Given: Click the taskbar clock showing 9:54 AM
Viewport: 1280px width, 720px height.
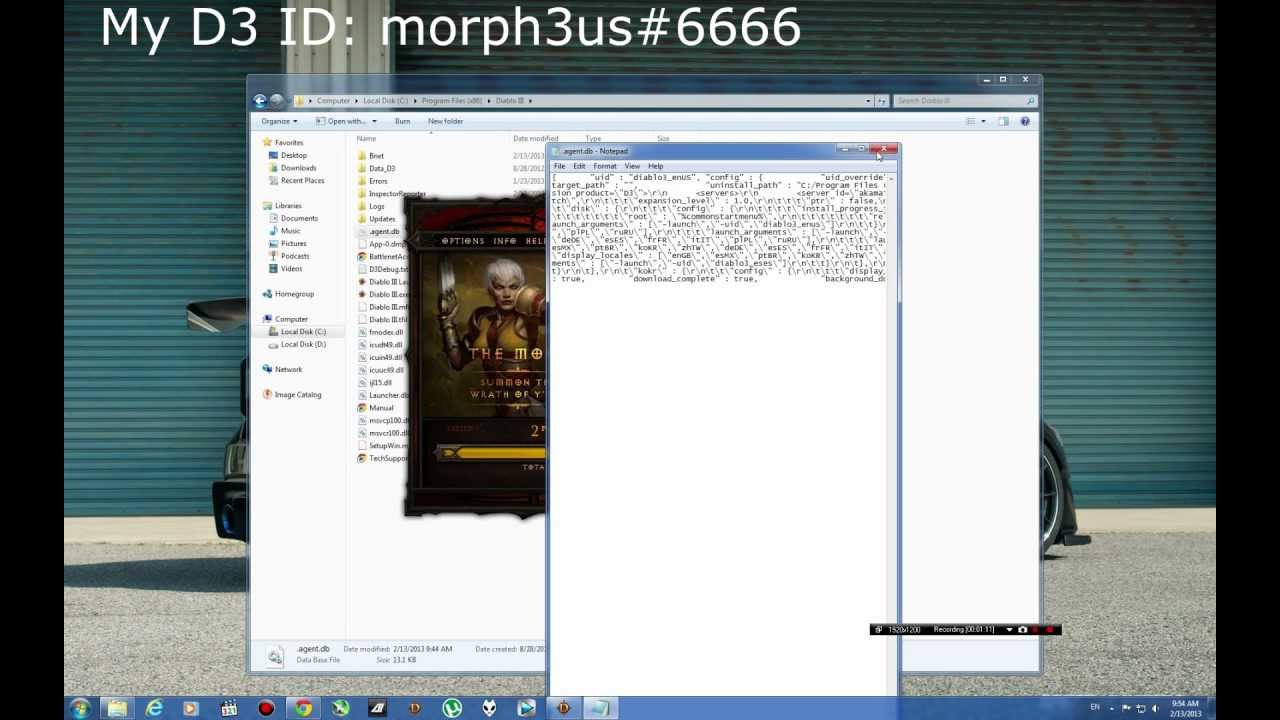Looking at the screenshot, I should [1185, 708].
